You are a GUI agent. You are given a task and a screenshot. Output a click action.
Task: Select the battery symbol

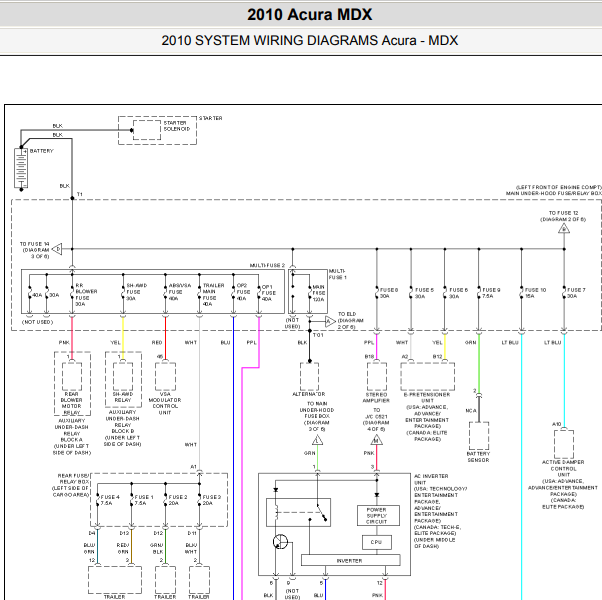pos(21,168)
